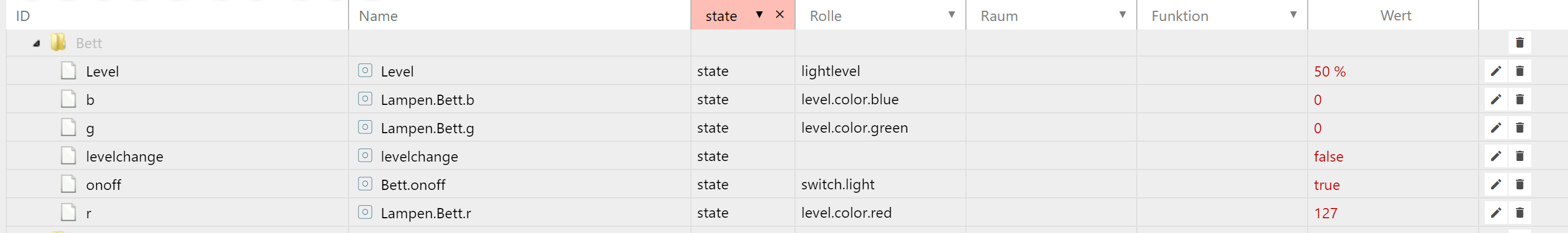Edit the Bett.onoff state entry

tap(1496, 184)
